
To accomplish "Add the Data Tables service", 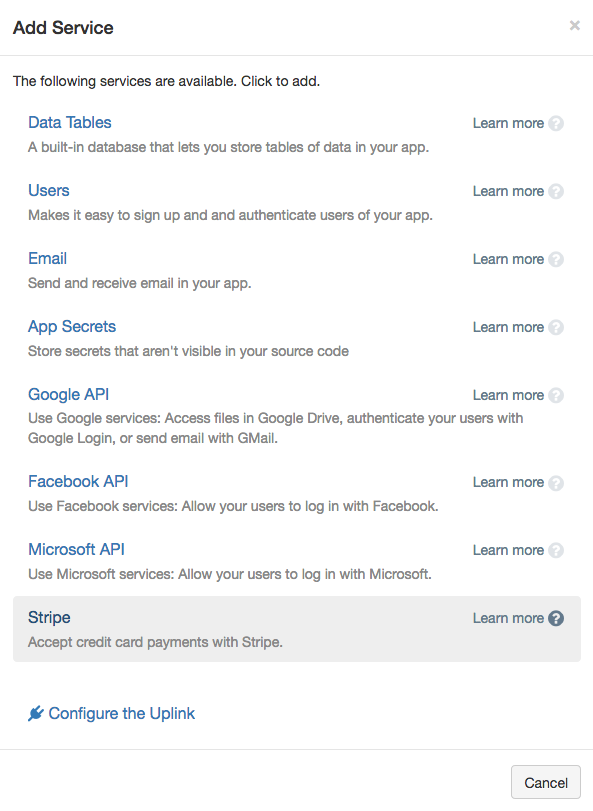I will click(x=70, y=123).
